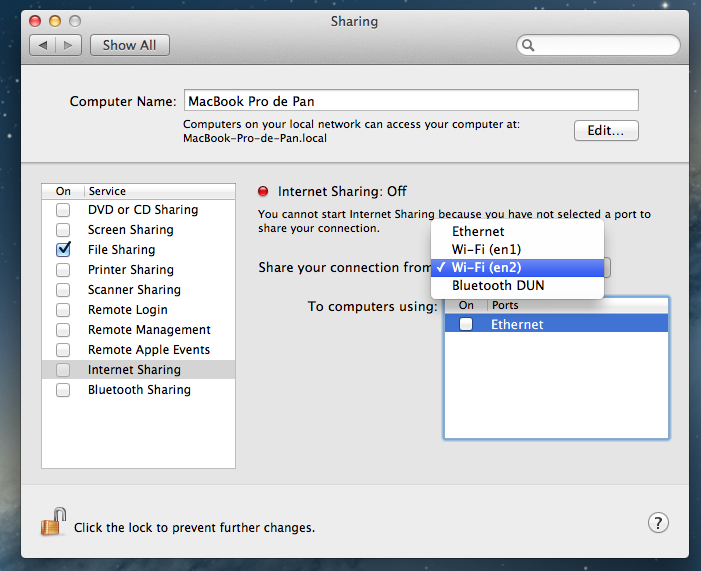Enable the Bluetooth Sharing checkbox

pyautogui.click(x=63, y=390)
